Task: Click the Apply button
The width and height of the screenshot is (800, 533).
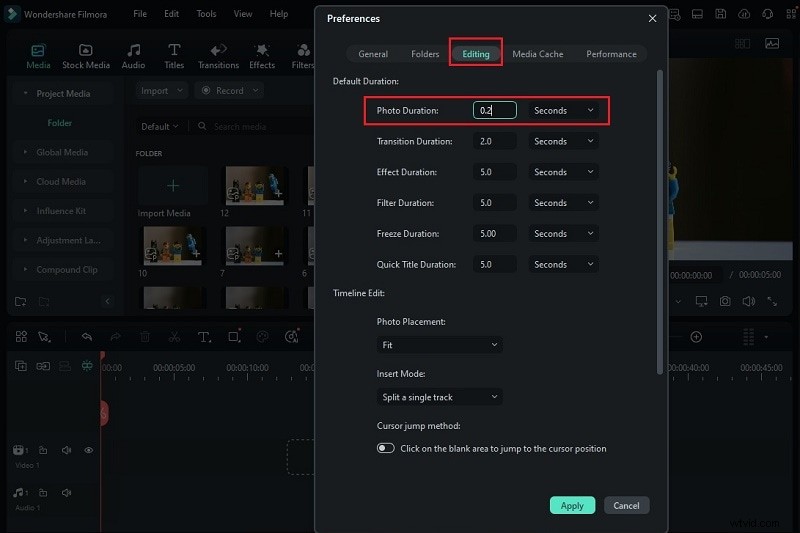Action: point(572,505)
